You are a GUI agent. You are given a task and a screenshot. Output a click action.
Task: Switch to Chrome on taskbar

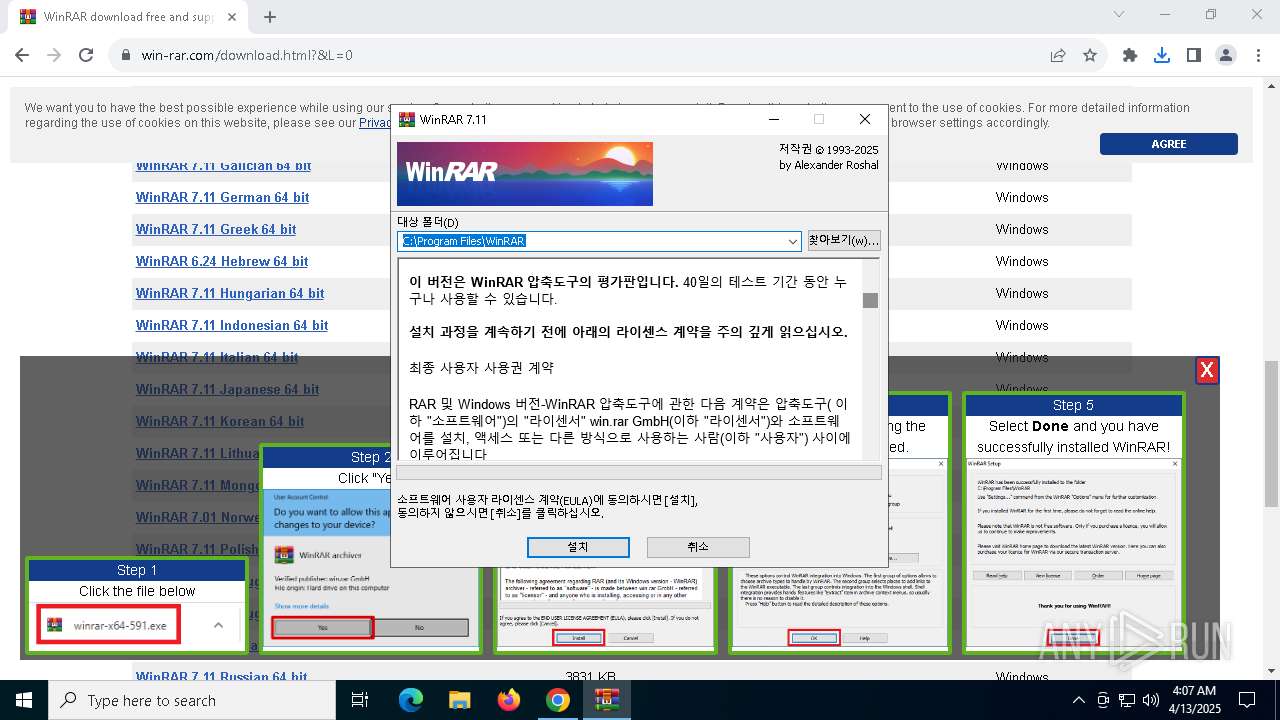(558, 700)
